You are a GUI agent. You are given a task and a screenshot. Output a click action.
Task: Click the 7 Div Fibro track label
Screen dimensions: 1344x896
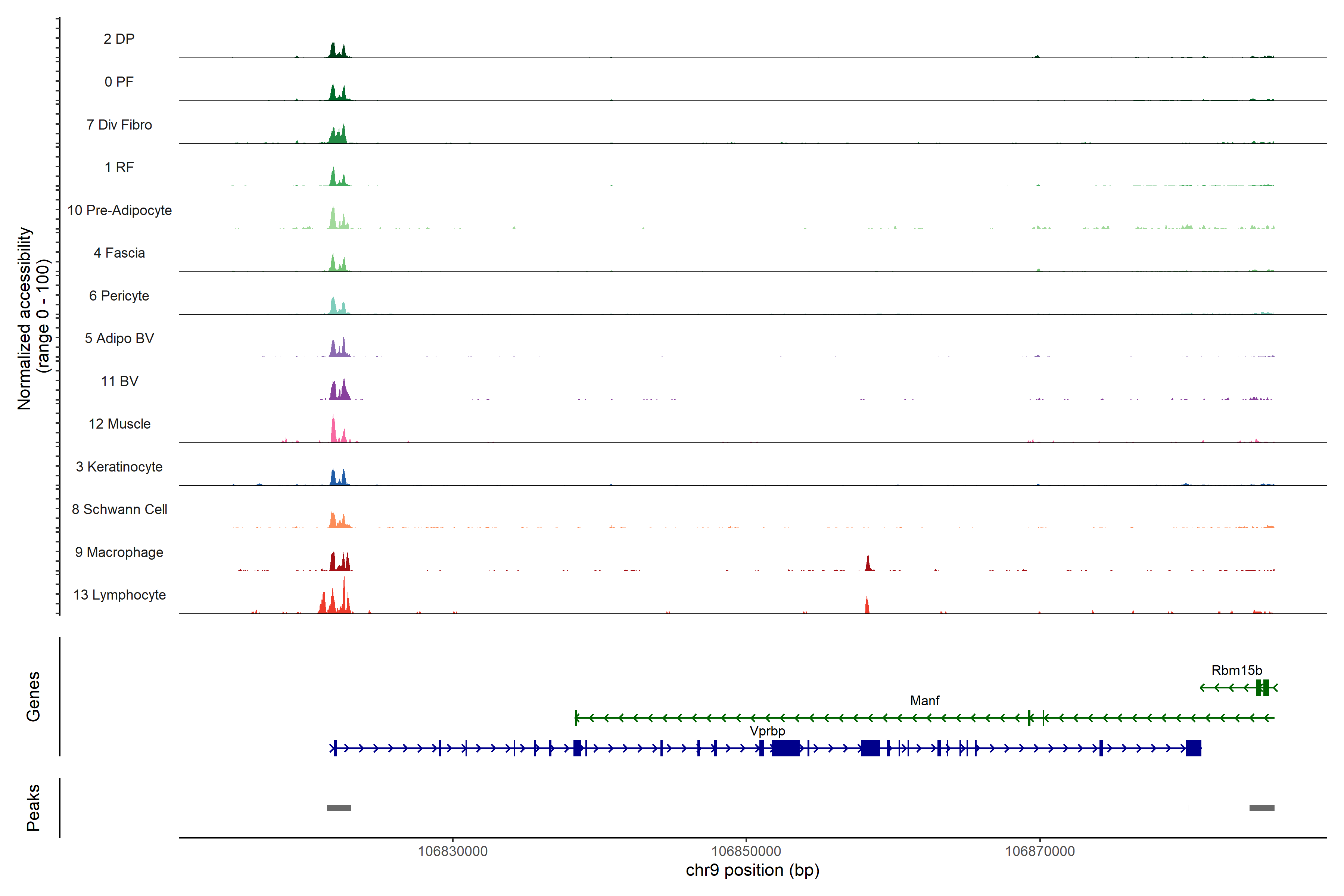click(119, 125)
